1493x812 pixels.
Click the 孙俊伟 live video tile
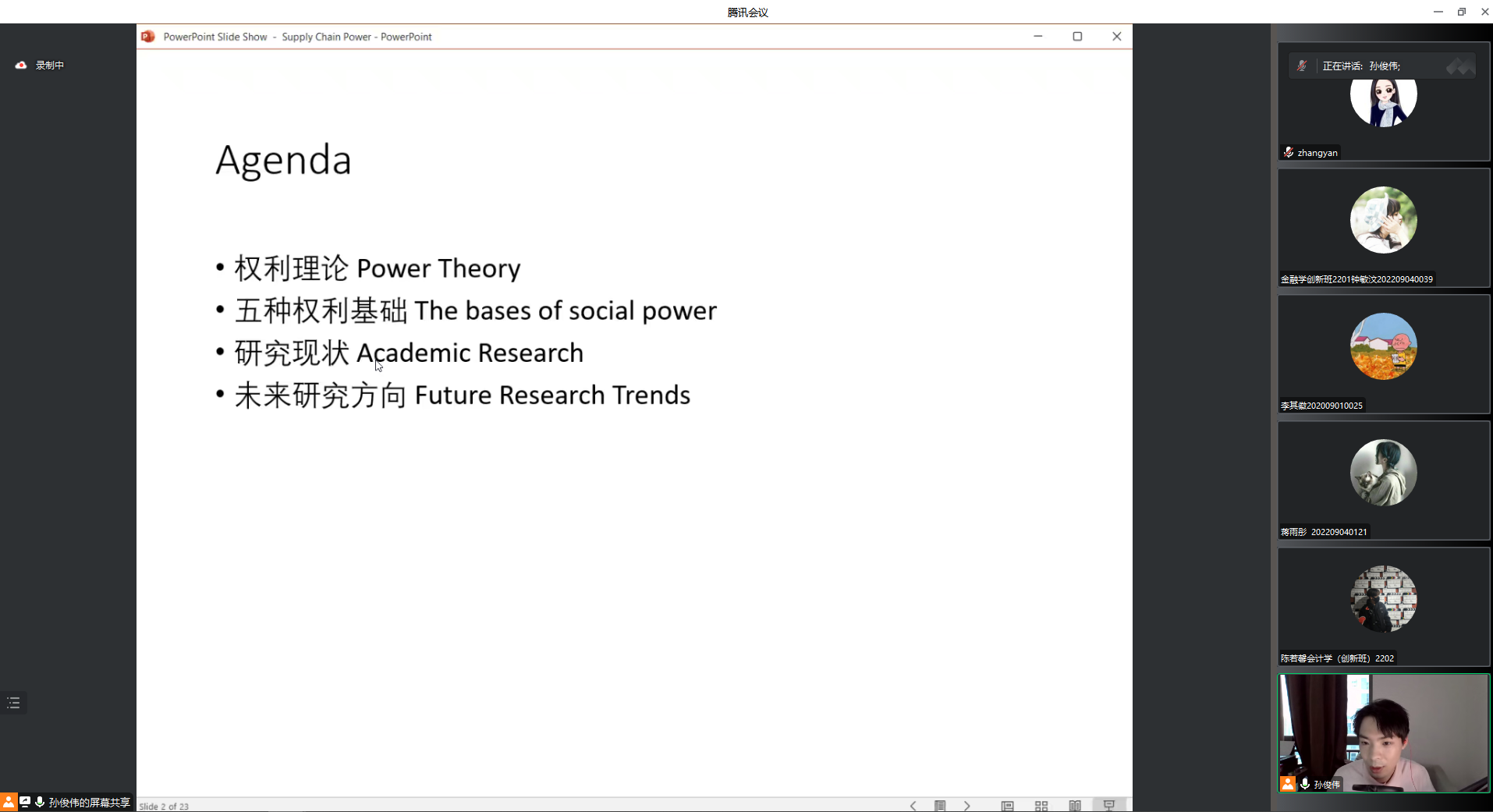click(x=1383, y=733)
